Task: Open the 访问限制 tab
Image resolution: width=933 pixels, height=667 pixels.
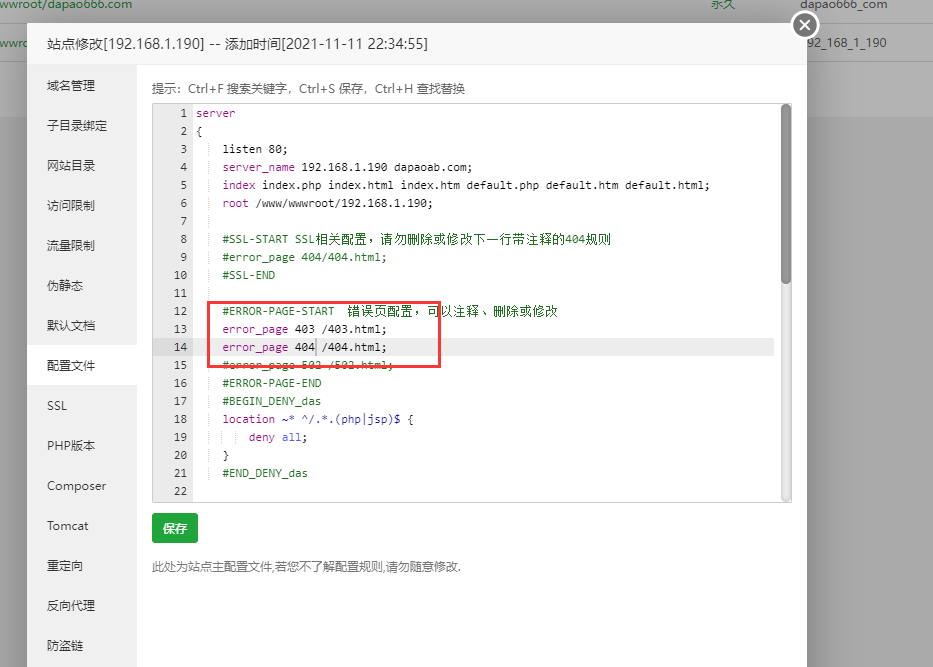Action: [71, 205]
